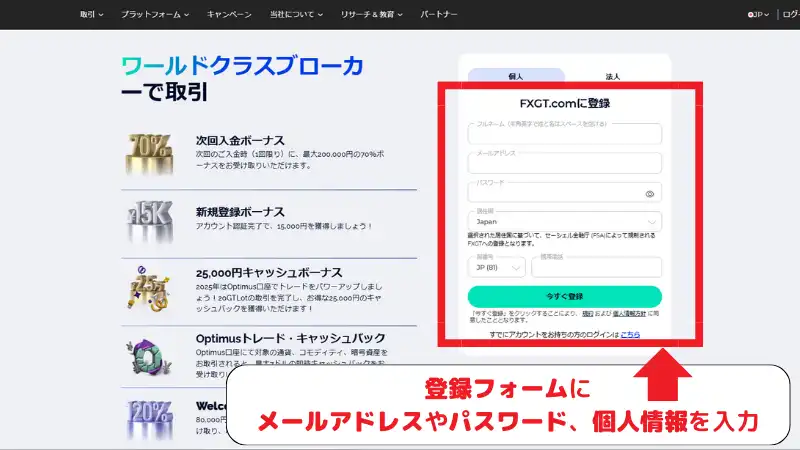Toggle password visibility eye icon
The image size is (800, 450).
pos(649,194)
